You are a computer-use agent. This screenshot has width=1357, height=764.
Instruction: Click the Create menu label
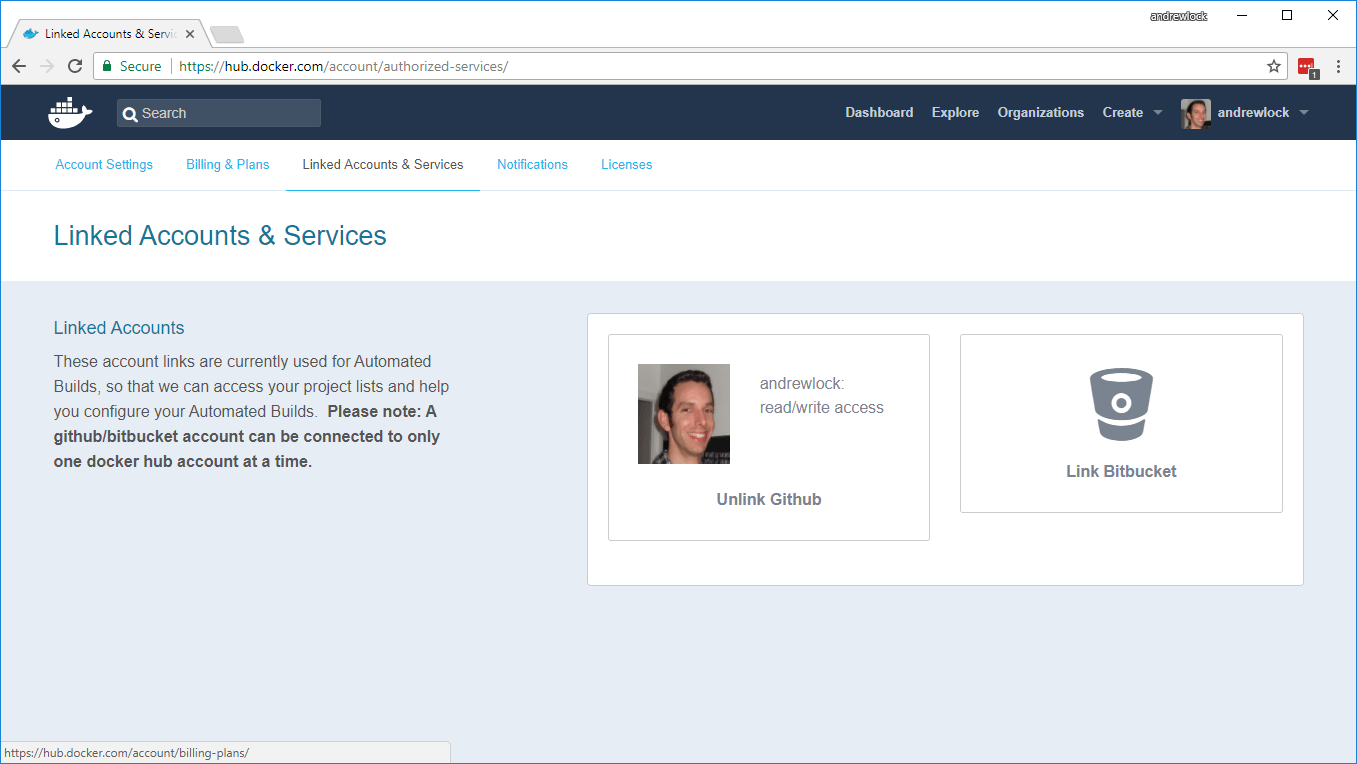click(x=1123, y=113)
